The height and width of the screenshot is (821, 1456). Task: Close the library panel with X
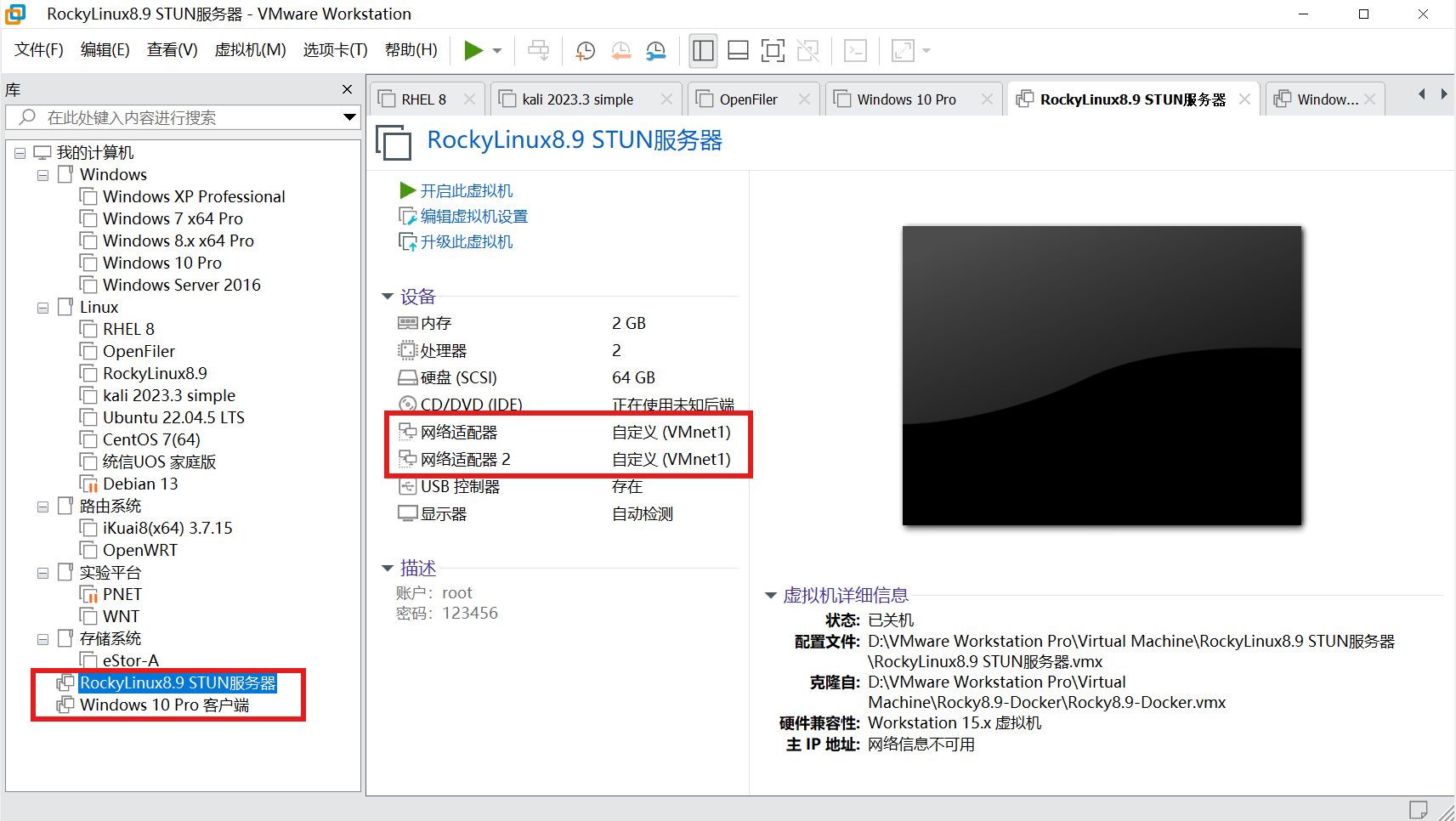[347, 89]
